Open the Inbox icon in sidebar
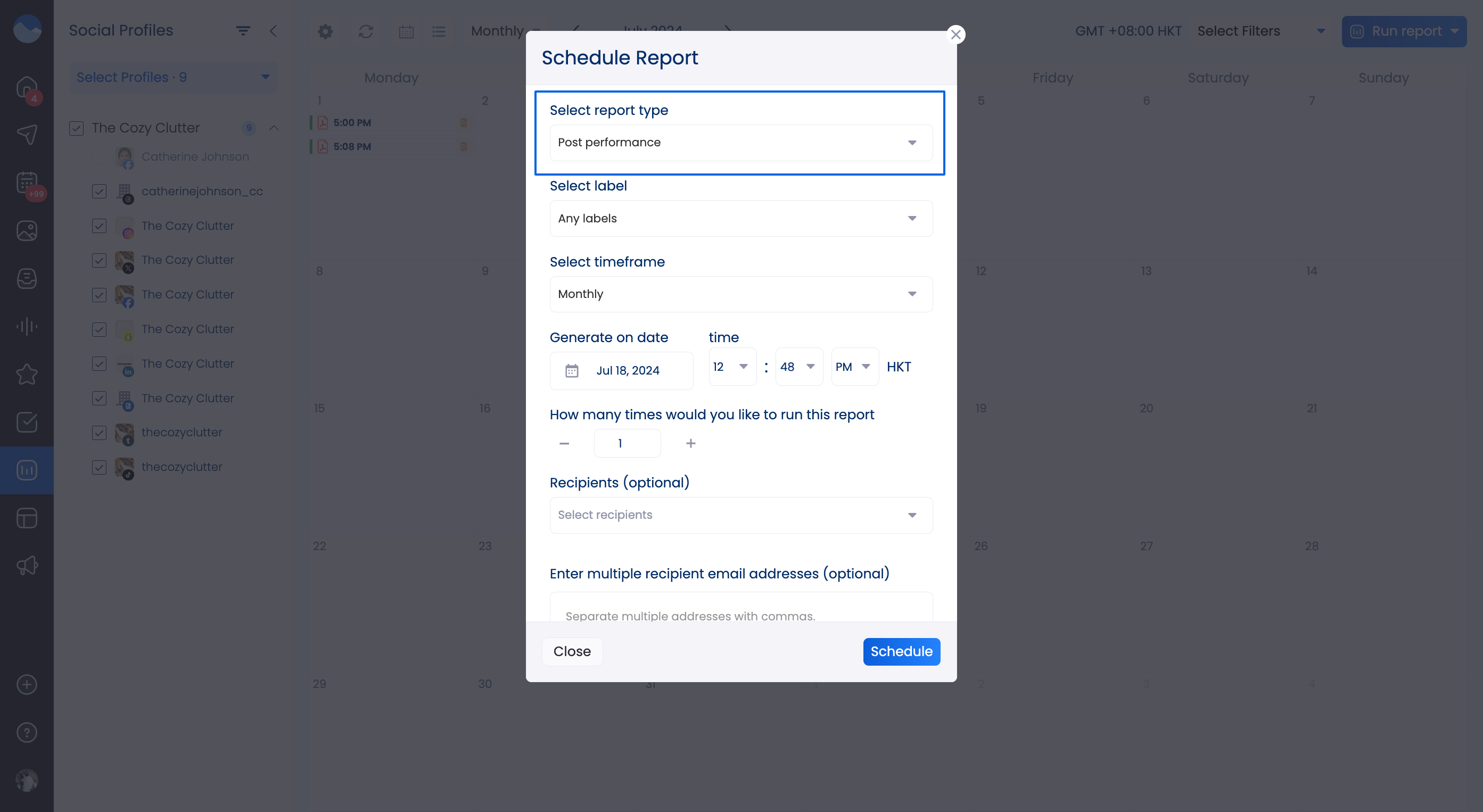 27,278
